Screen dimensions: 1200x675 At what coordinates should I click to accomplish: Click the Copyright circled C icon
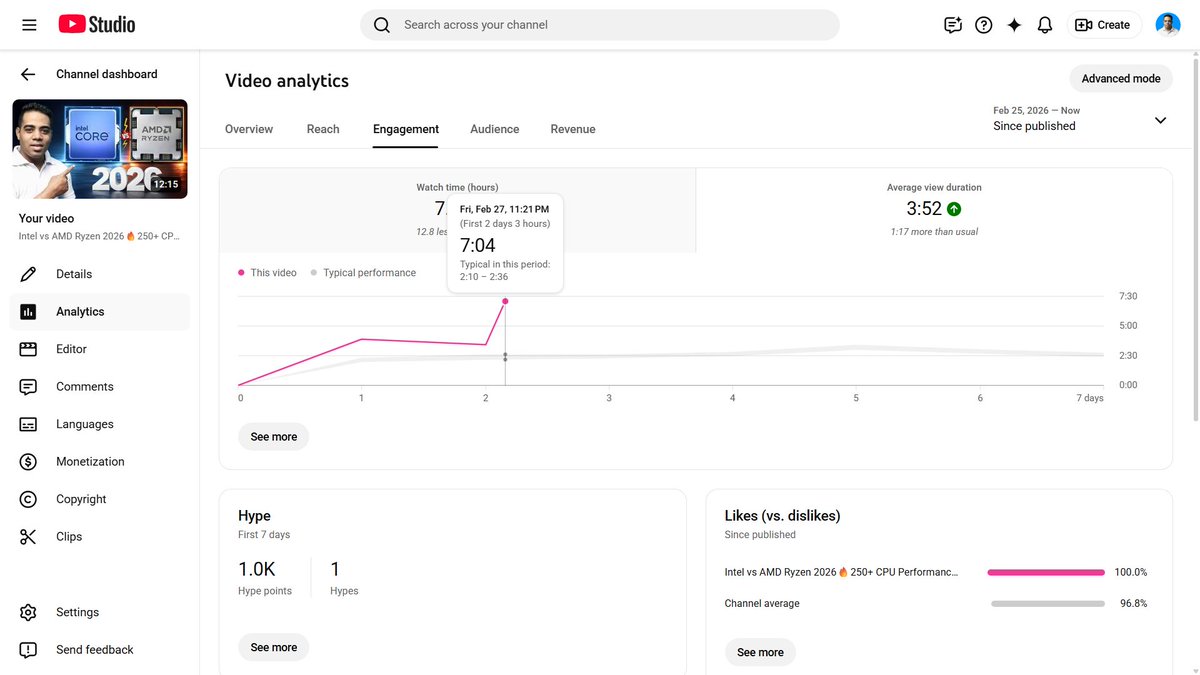pos(28,499)
